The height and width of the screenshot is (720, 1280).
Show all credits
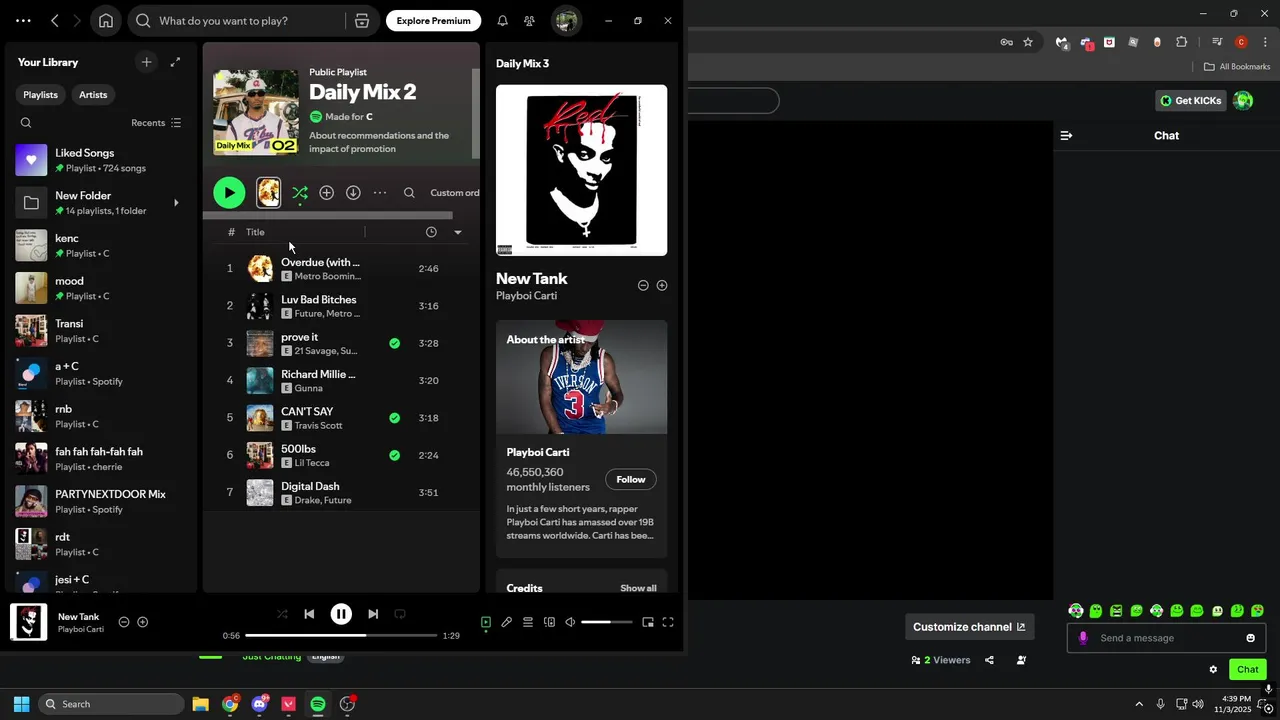[638, 588]
